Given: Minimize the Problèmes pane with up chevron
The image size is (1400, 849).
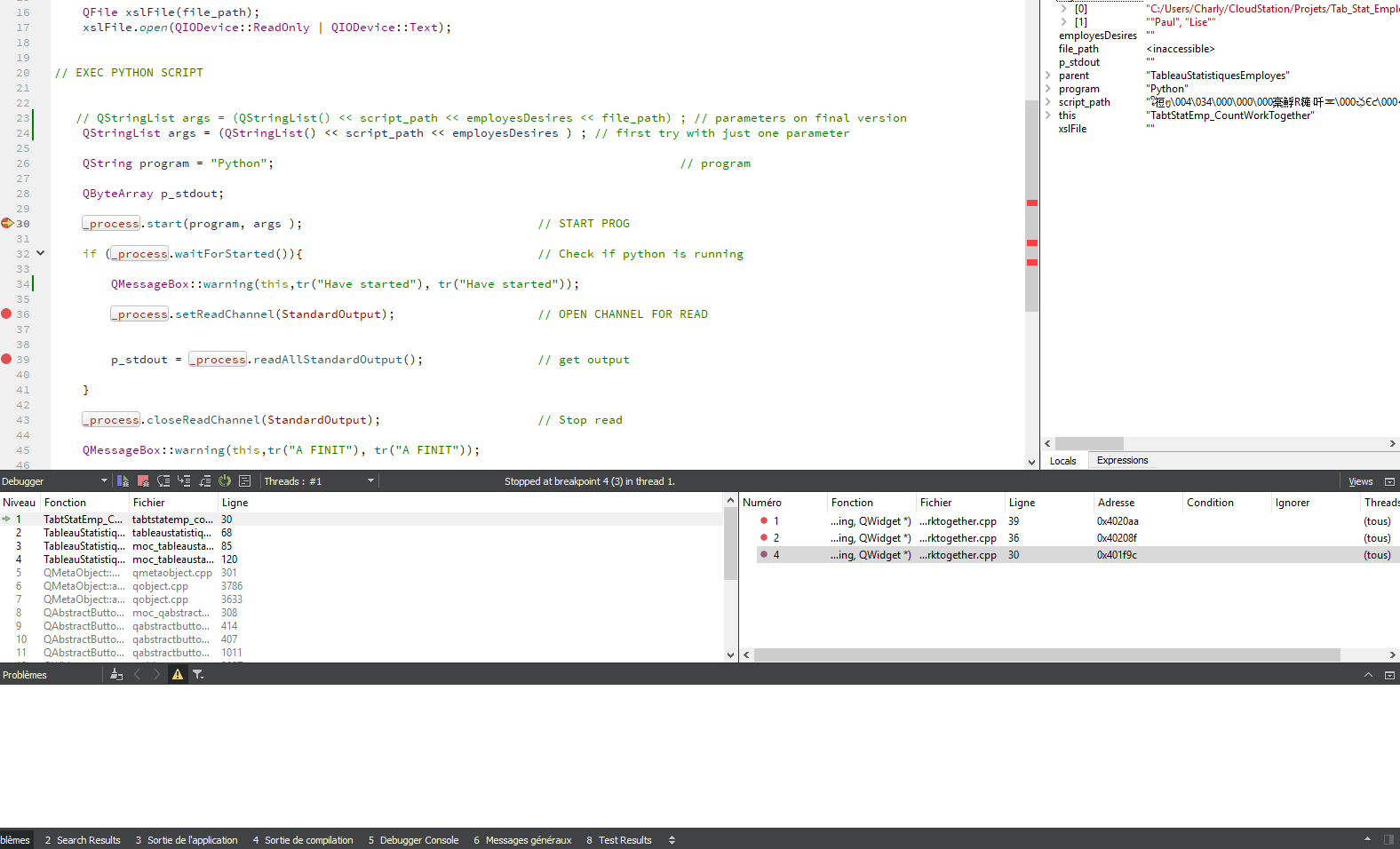Looking at the screenshot, I should [x=1369, y=675].
